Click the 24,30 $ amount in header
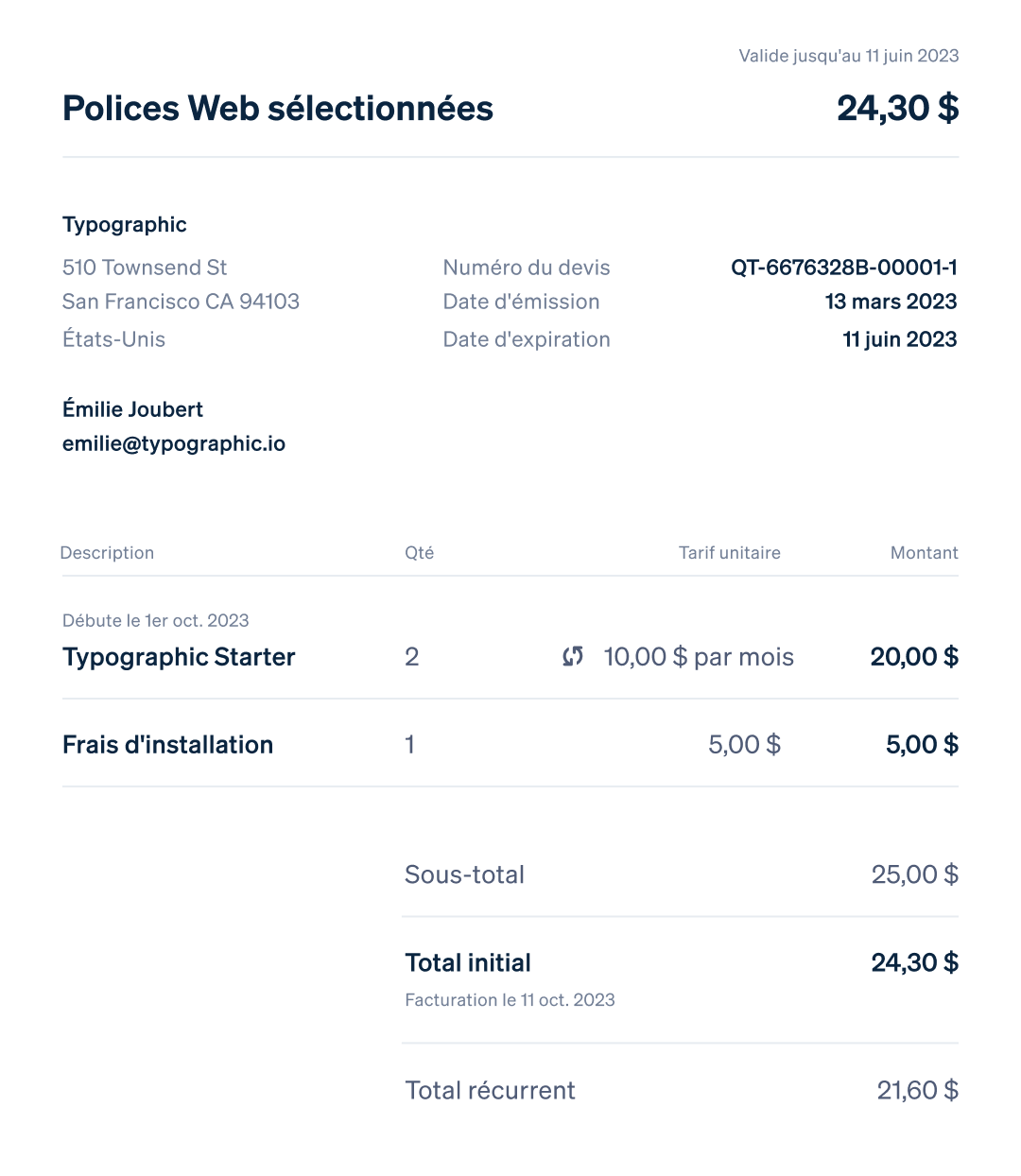This screenshot has width=1021, height=1176. click(x=898, y=109)
